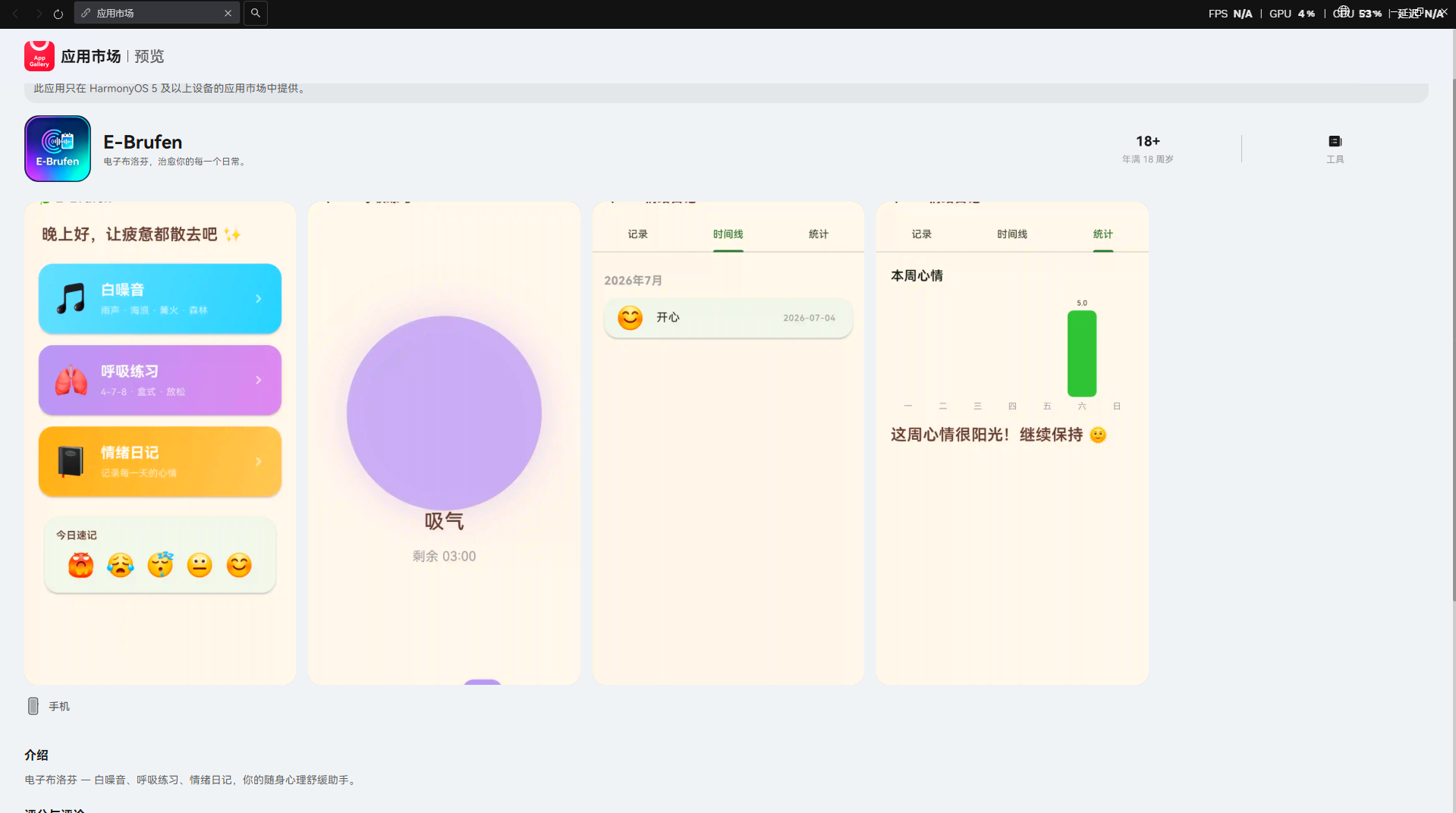Click the lungs icon on 呼吸练习
1456x813 pixels.
71,380
